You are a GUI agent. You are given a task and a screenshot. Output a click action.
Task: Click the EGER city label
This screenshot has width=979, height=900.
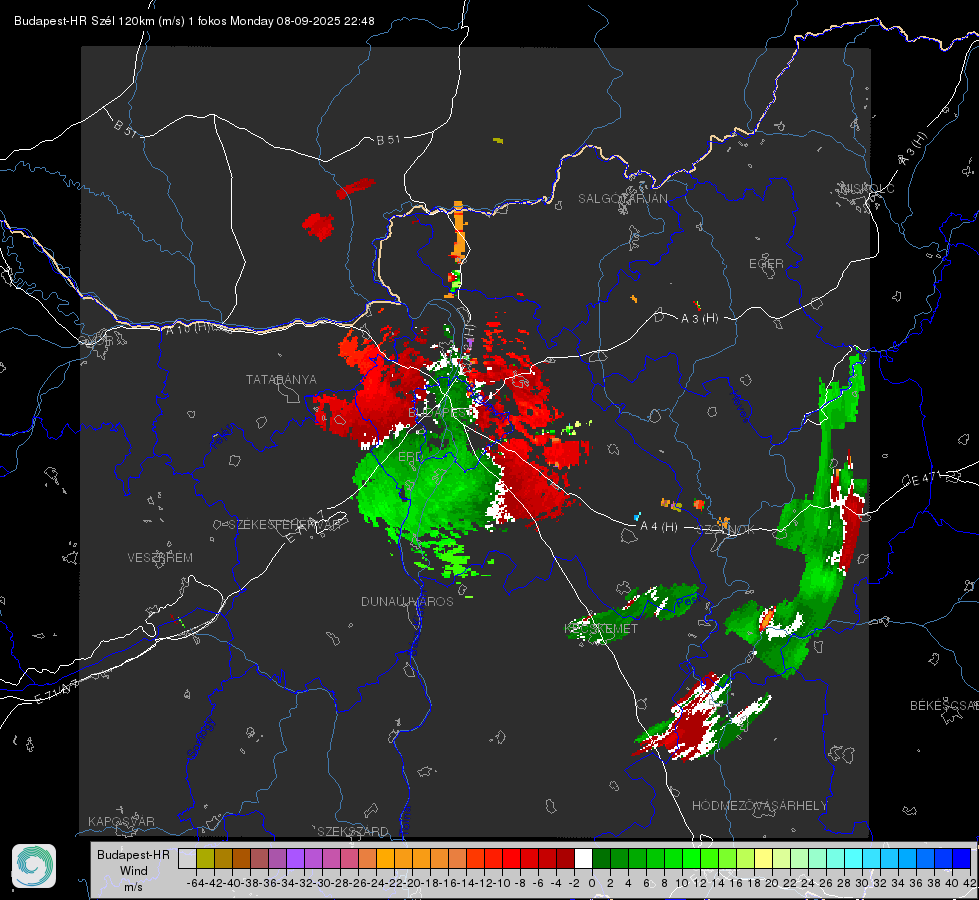click(766, 264)
